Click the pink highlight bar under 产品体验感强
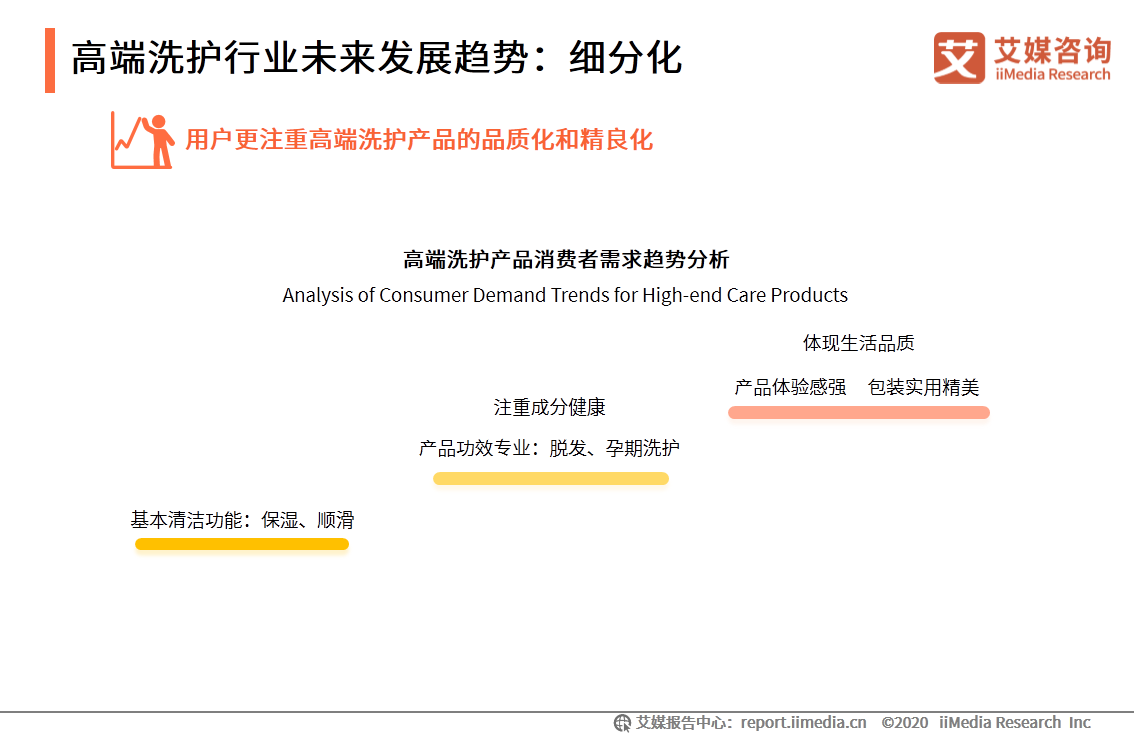The height and width of the screenshot is (737, 1134). (x=859, y=412)
